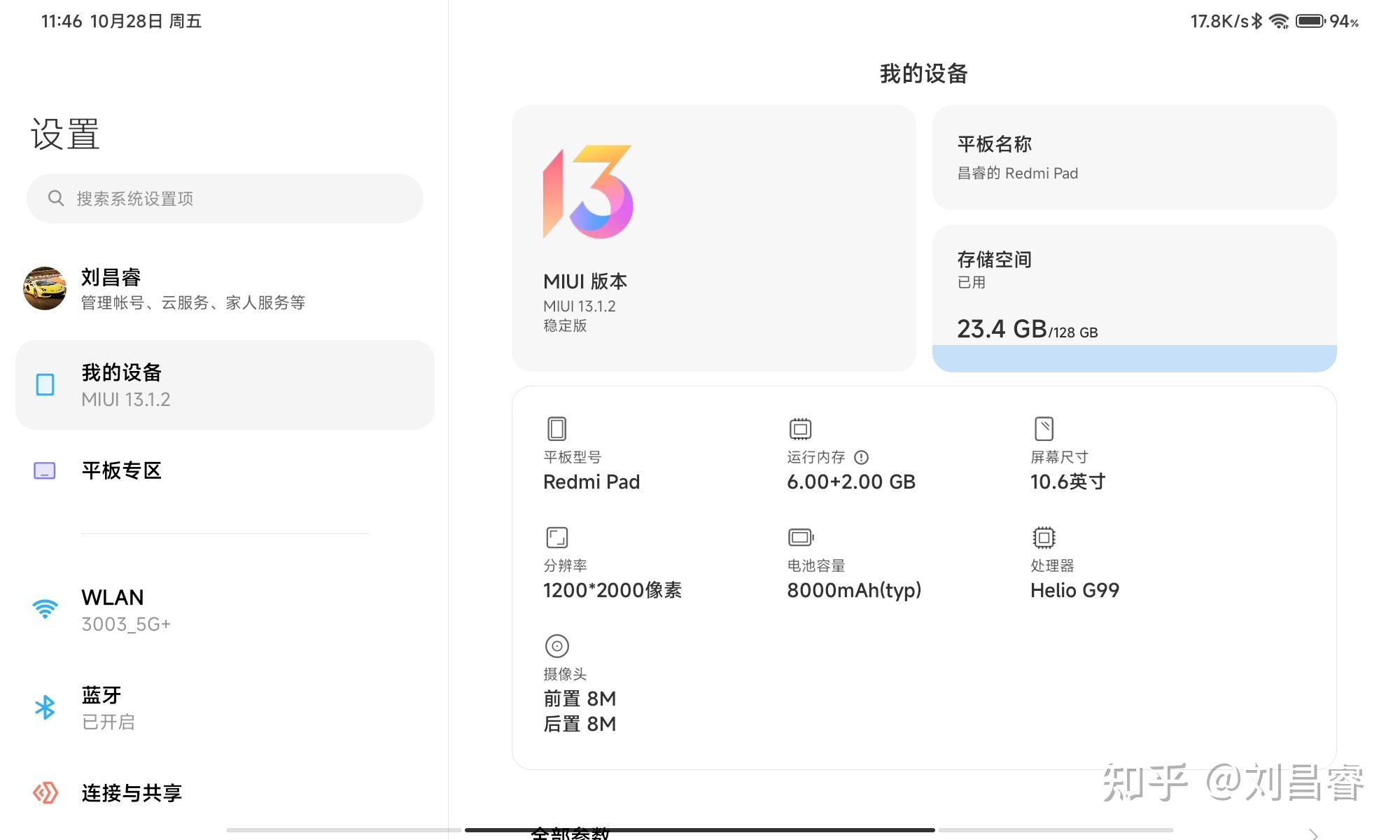Select My device MIUI 13.1.2 item

224,385
